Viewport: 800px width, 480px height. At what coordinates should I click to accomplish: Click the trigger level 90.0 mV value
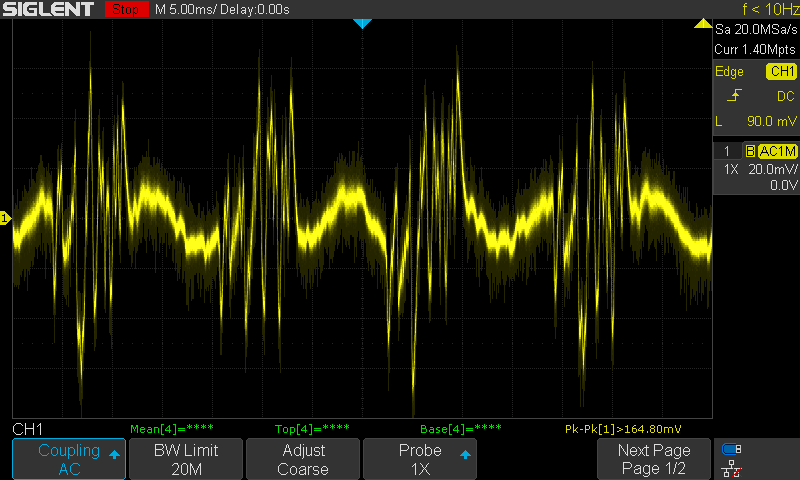pos(771,121)
